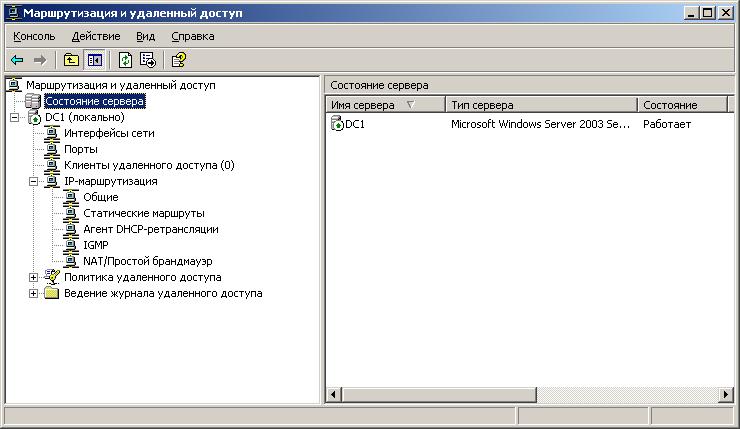Click the Работает status cell
The height and width of the screenshot is (429, 740).
(x=667, y=124)
